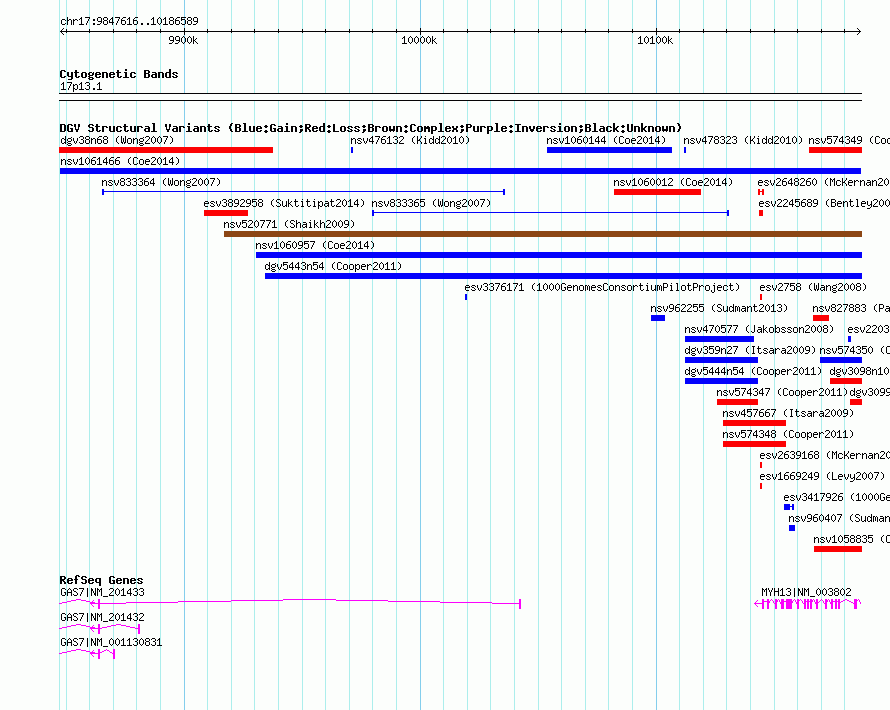
Task: Click the nsv1058835 red bar
Action: [x=838, y=549]
